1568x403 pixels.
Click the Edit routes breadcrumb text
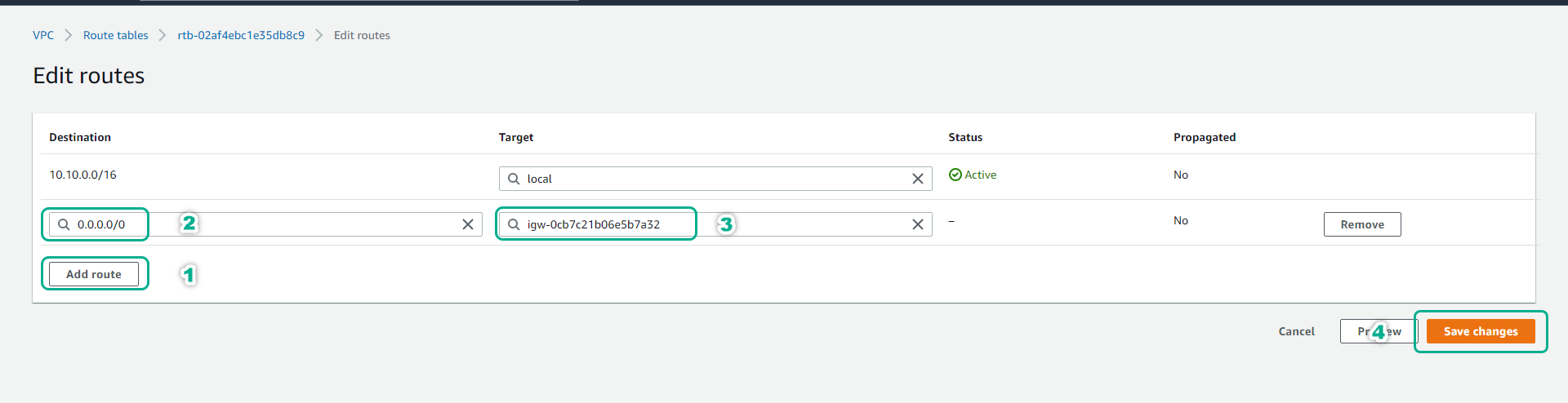[x=362, y=35]
